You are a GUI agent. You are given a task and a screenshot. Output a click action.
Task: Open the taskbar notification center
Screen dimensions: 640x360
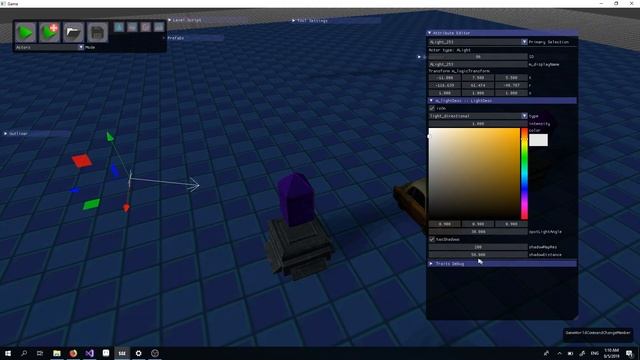[x=629, y=353]
